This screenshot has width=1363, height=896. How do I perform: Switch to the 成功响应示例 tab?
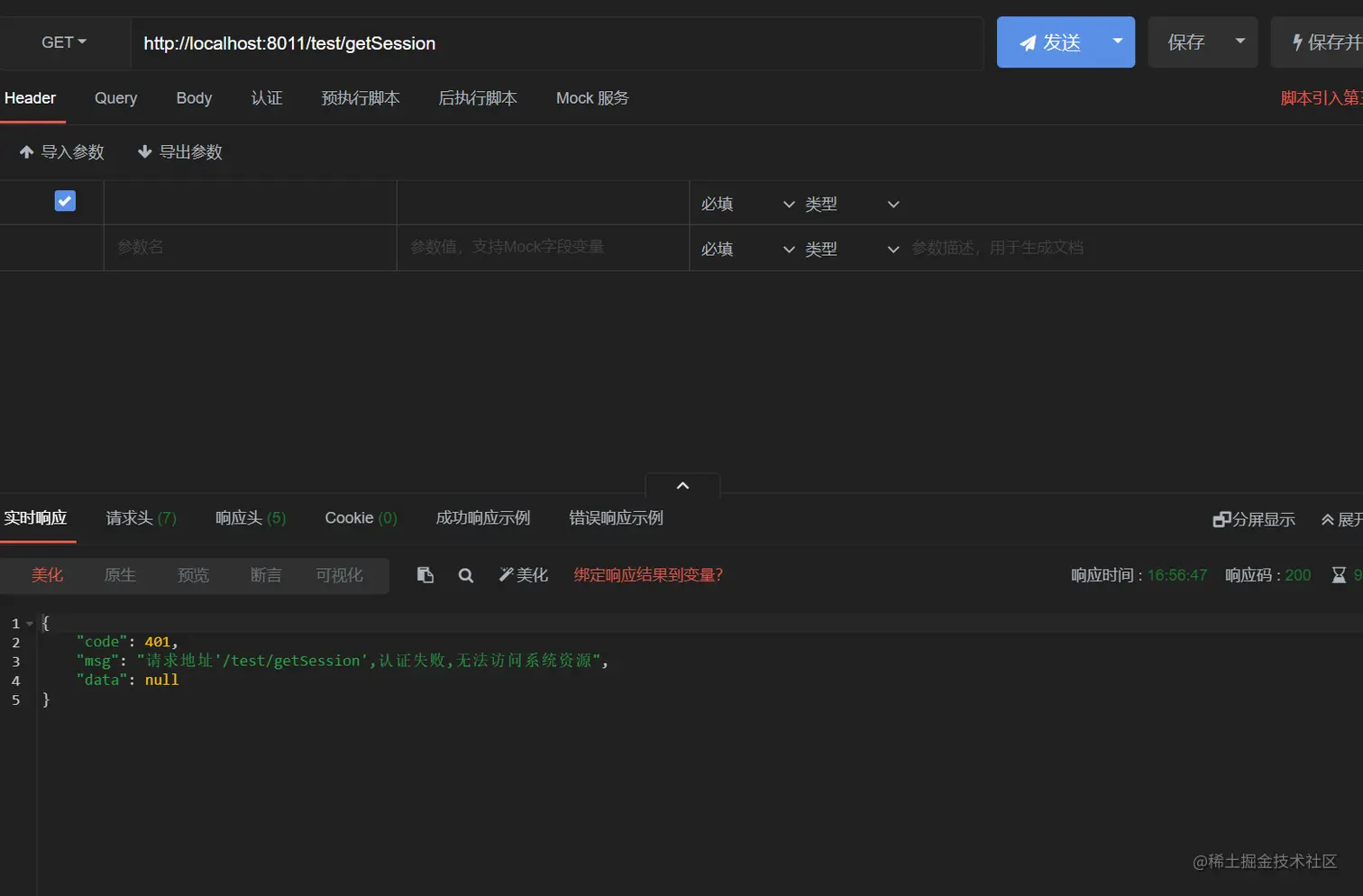483,517
